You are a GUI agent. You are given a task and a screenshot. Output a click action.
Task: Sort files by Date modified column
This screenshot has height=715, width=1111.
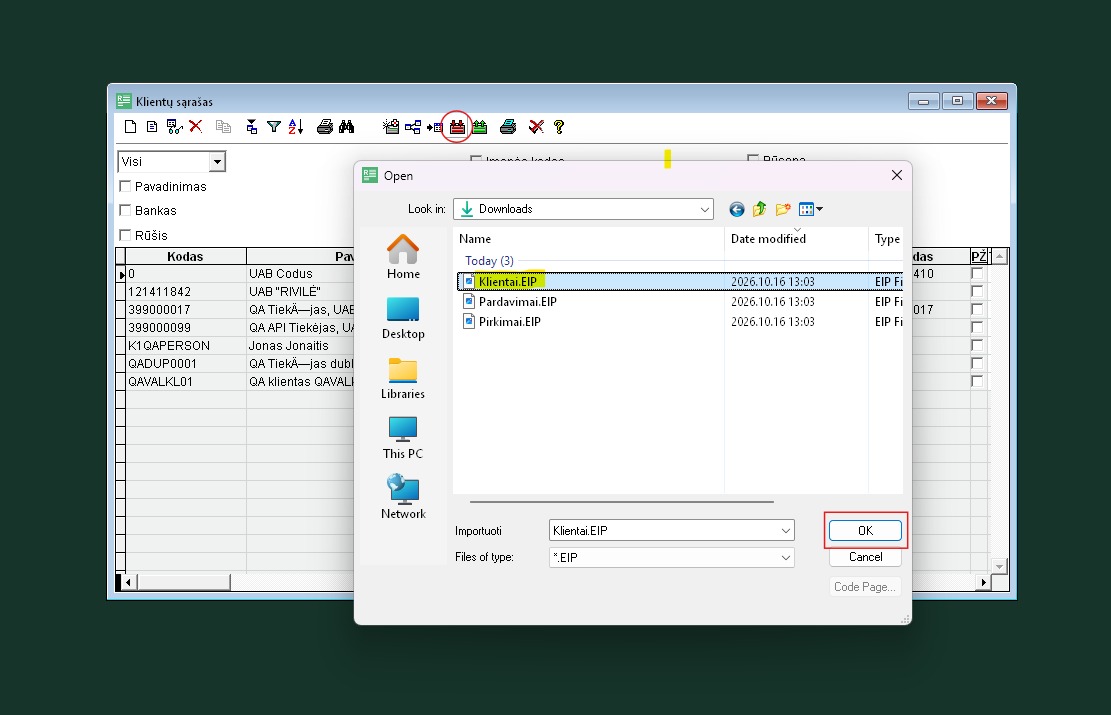point(796,239)
